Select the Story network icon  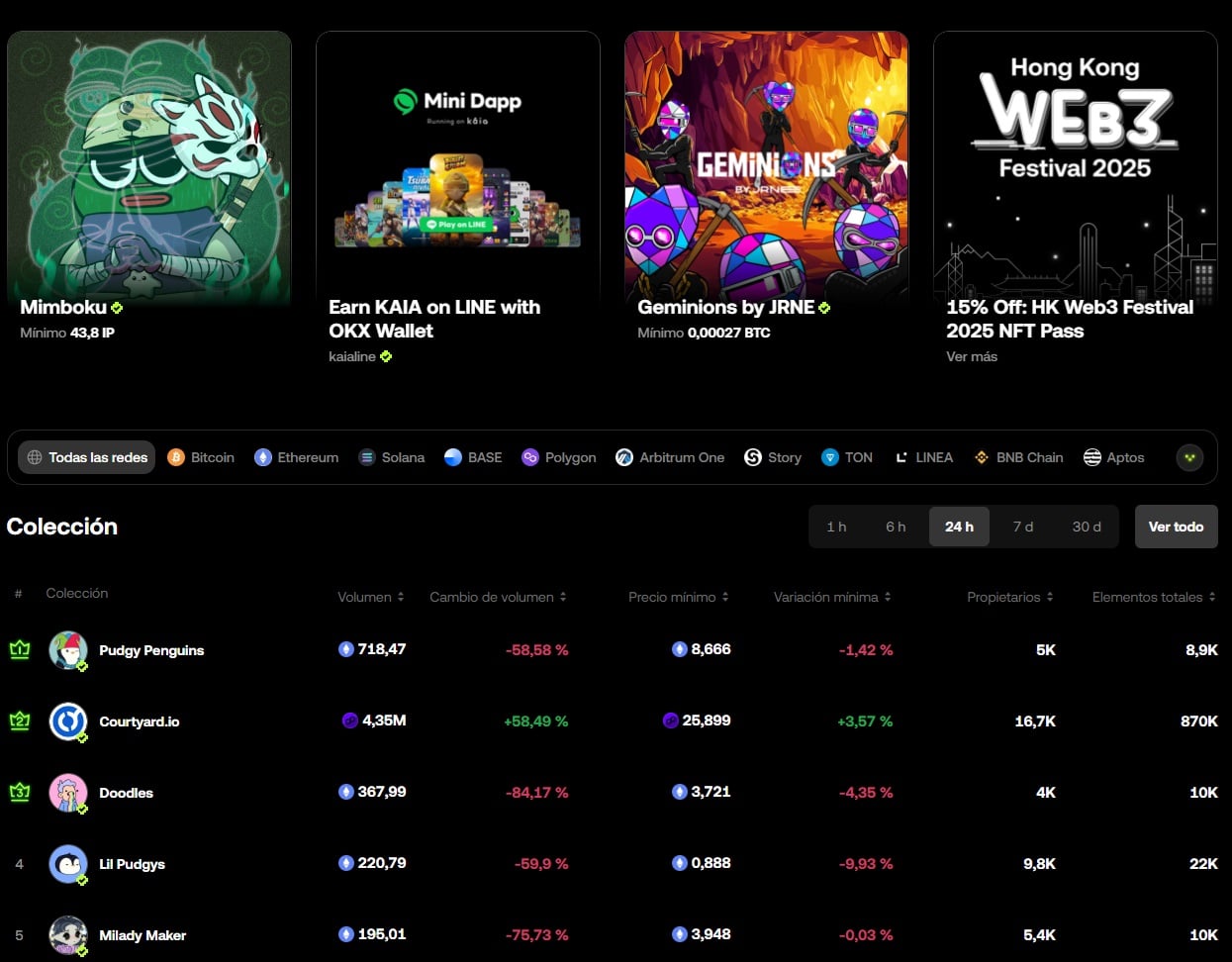coord(752,457)
